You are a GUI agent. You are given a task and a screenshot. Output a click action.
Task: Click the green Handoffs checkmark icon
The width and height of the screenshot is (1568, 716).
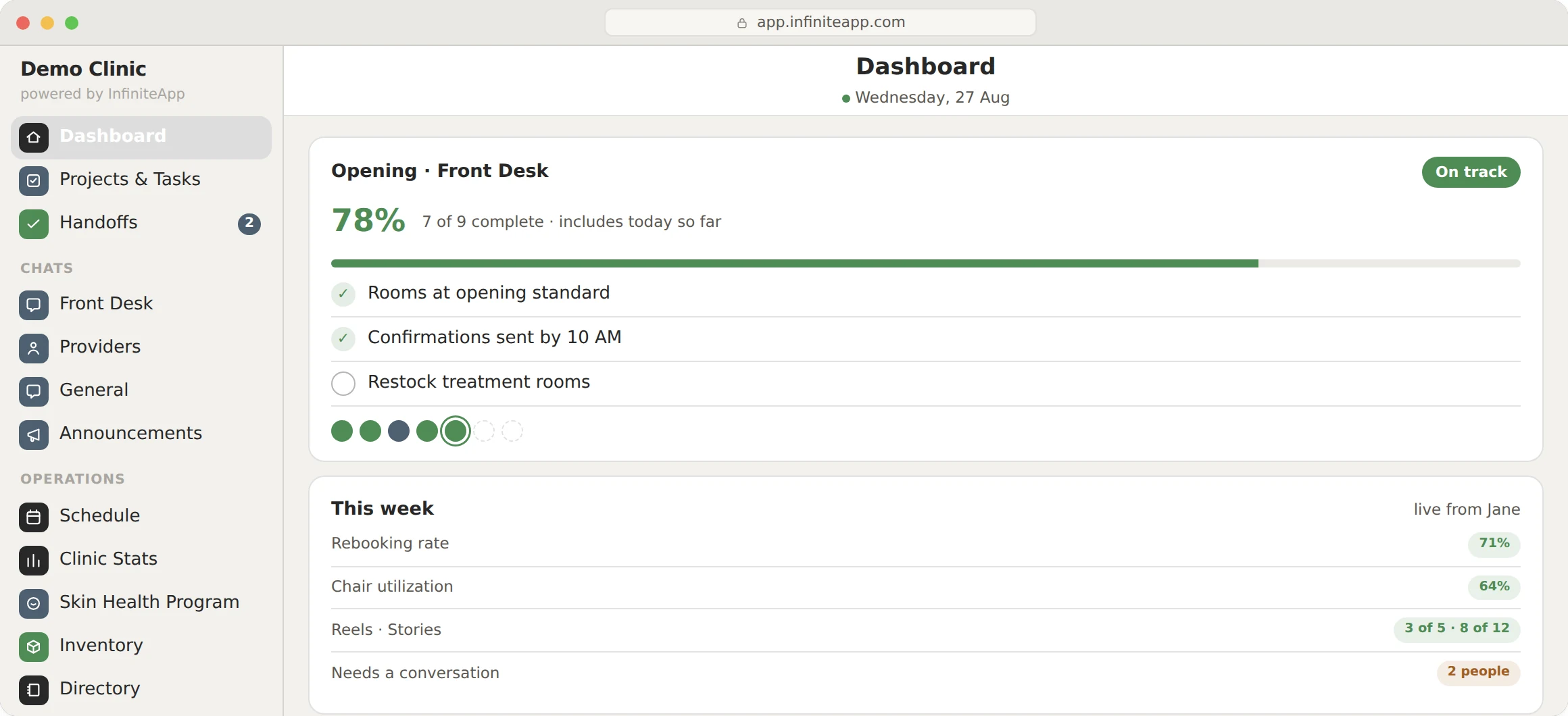pyautogui.click(x=34, y=224)
